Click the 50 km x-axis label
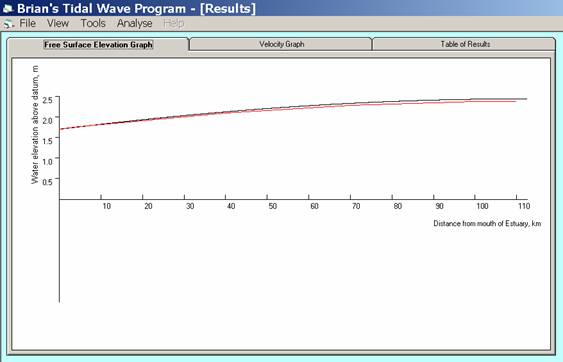The image size is (563, 362). [x=273, y=206]
